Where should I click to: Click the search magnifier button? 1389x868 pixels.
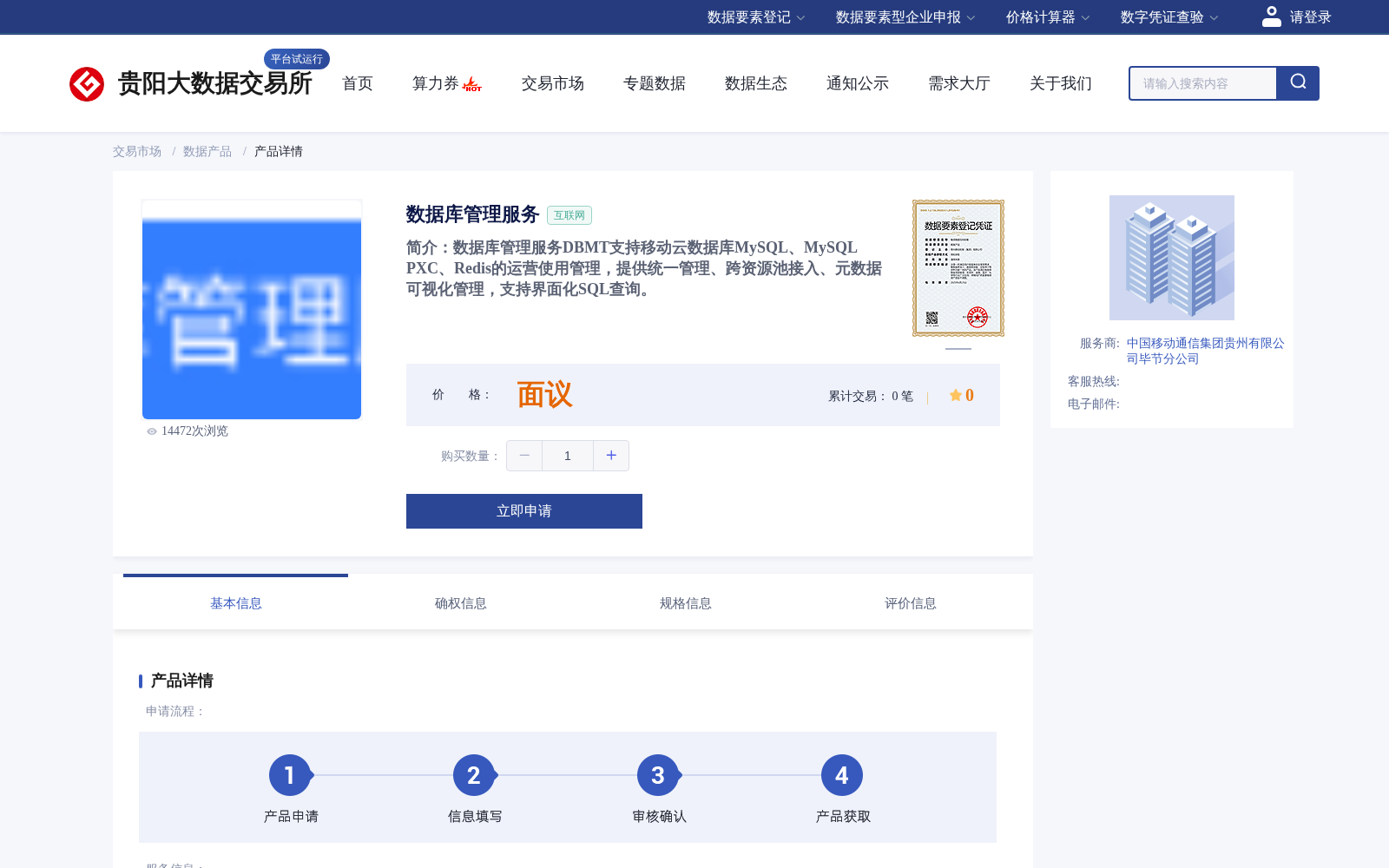click(x=1298, y=83)
